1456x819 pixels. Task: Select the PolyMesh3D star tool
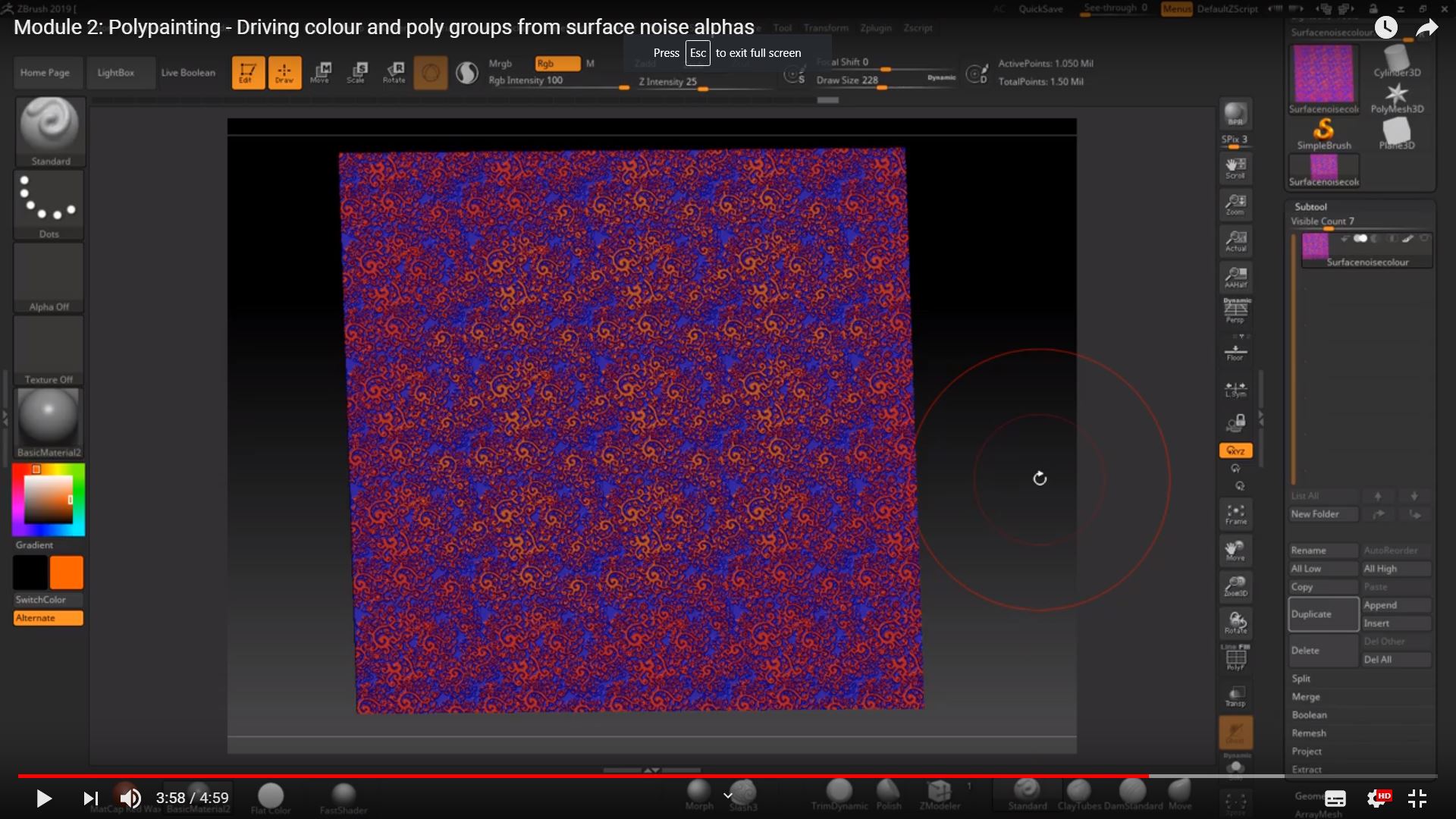1397,99
